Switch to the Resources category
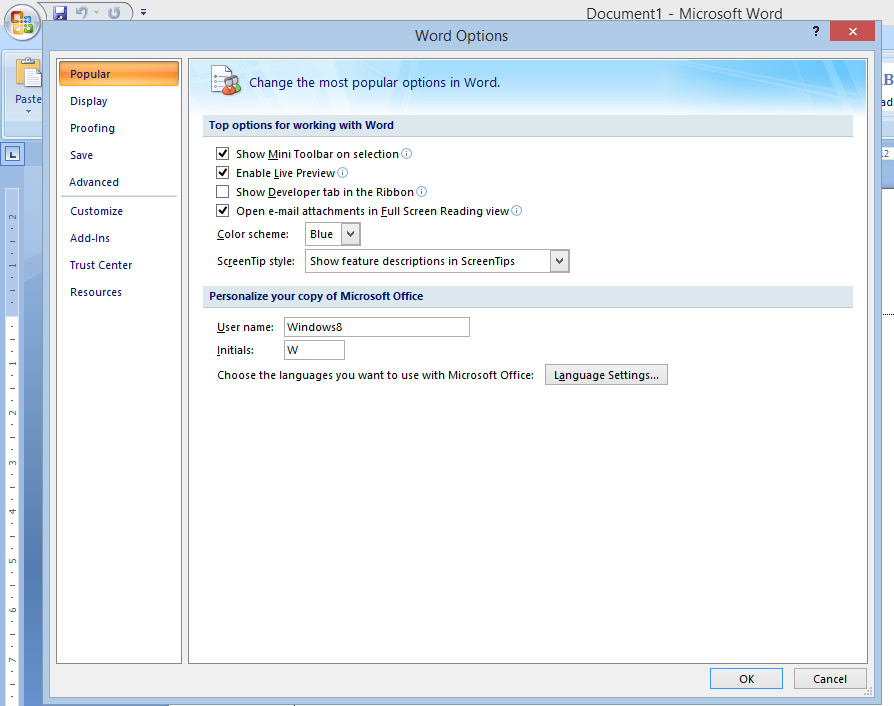The width and height of the screenshot is (894, 706). click(x=96, y=292)
